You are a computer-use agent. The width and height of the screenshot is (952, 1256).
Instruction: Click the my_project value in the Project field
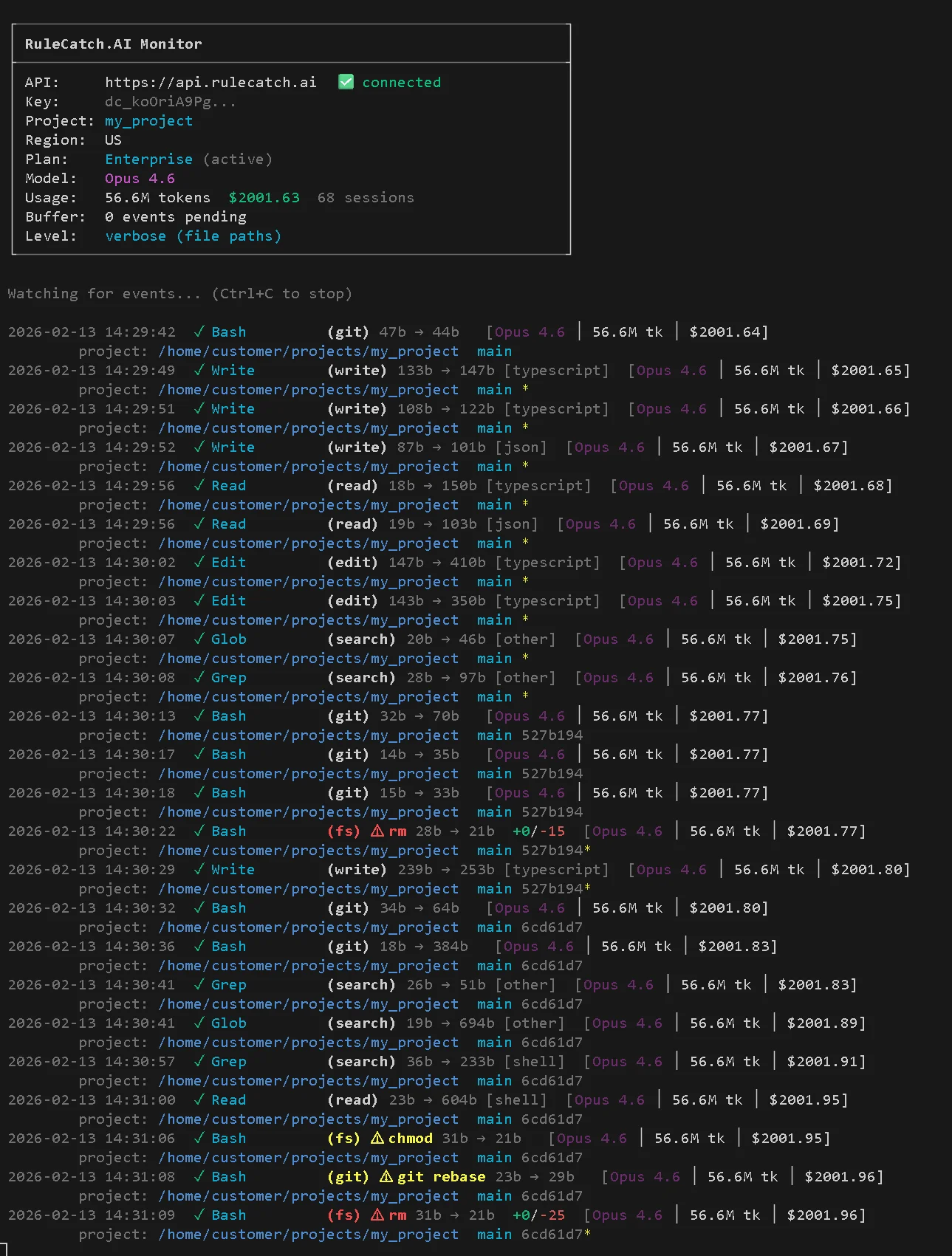tap(148, 120)
